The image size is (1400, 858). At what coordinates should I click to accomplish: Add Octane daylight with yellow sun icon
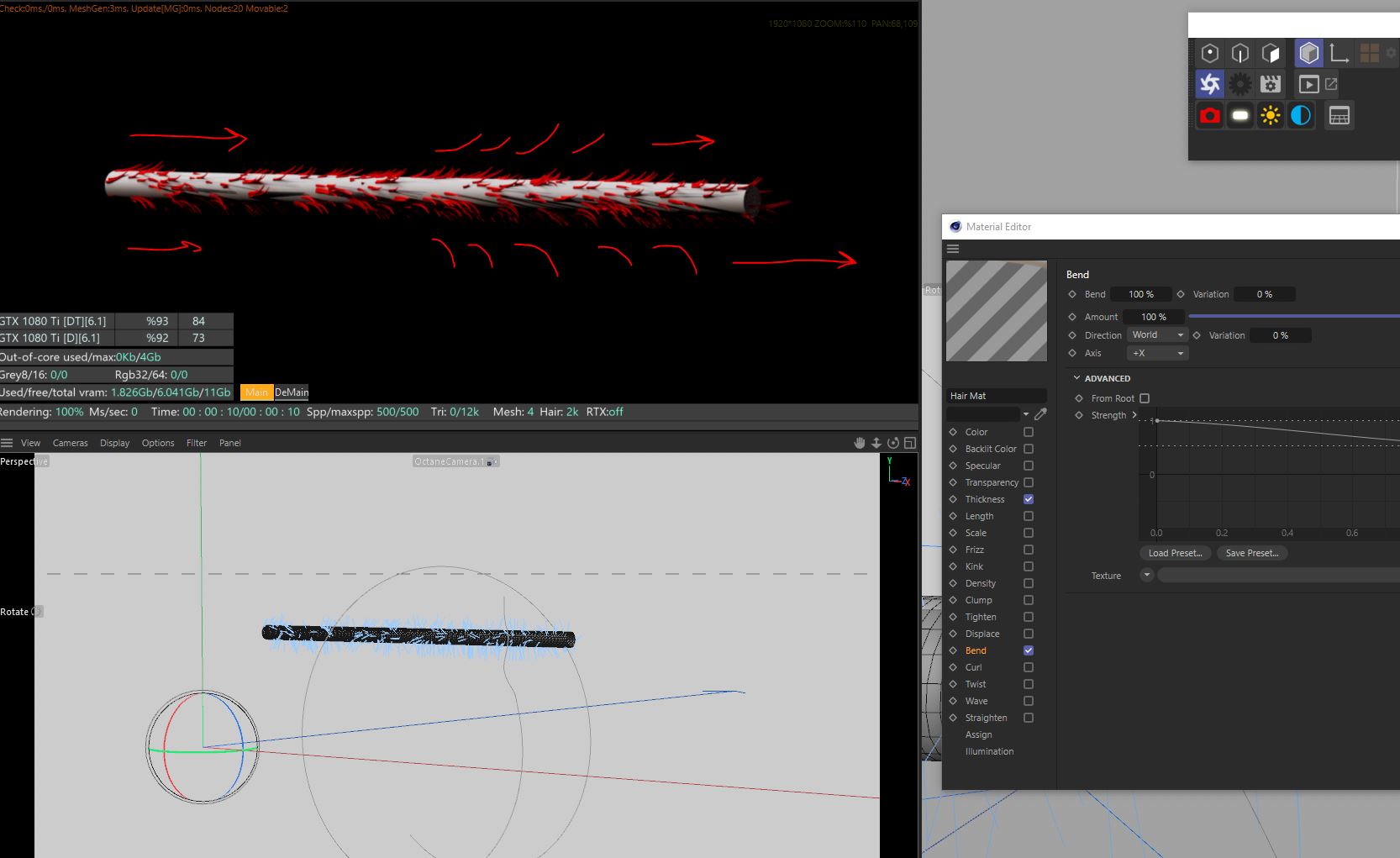(x=1271, y=115)
